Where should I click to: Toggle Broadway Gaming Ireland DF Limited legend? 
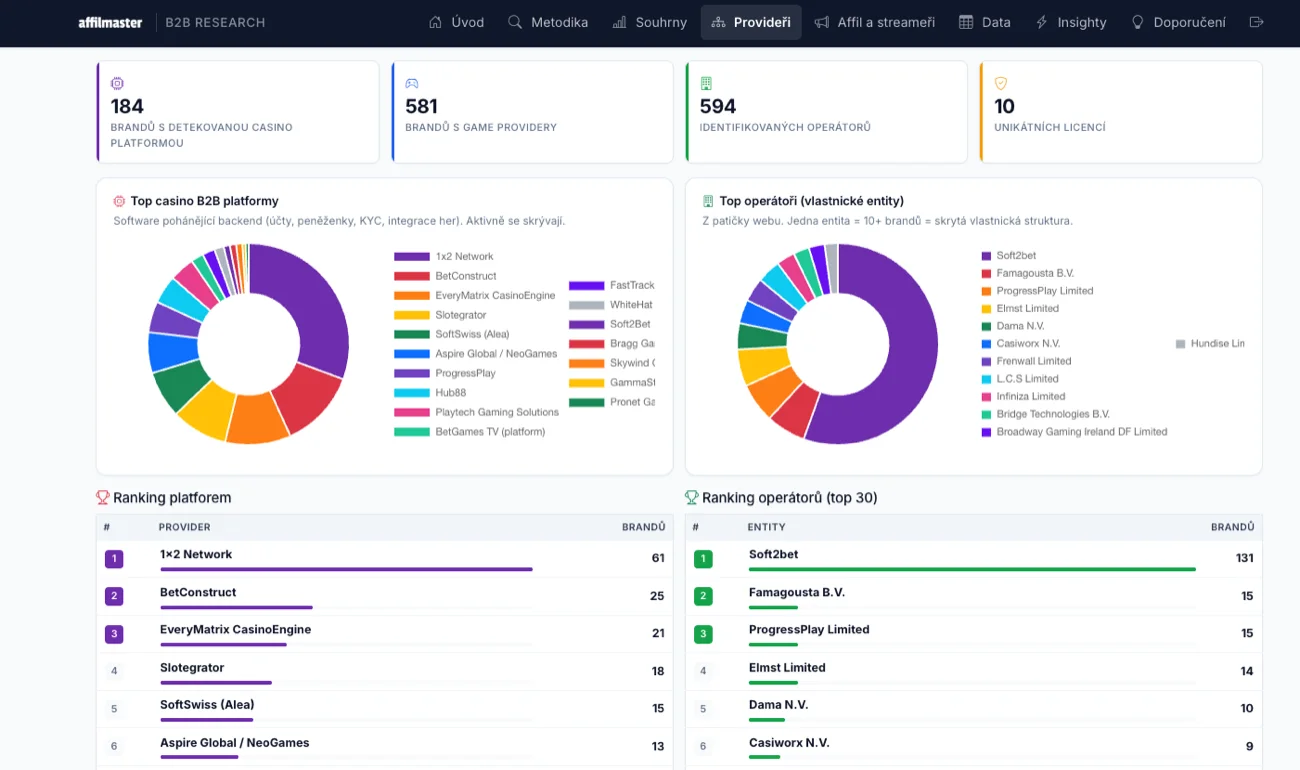1074,432
